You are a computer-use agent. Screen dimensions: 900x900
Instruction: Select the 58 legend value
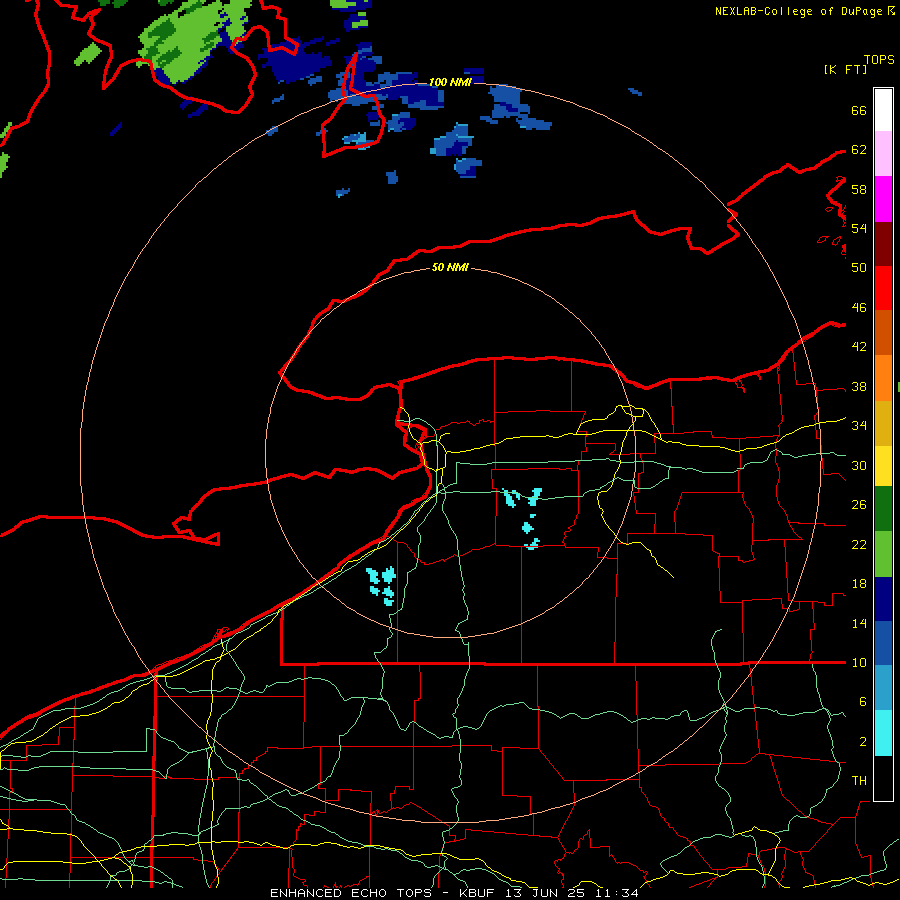pyautogui.click(x=859, y=189)
